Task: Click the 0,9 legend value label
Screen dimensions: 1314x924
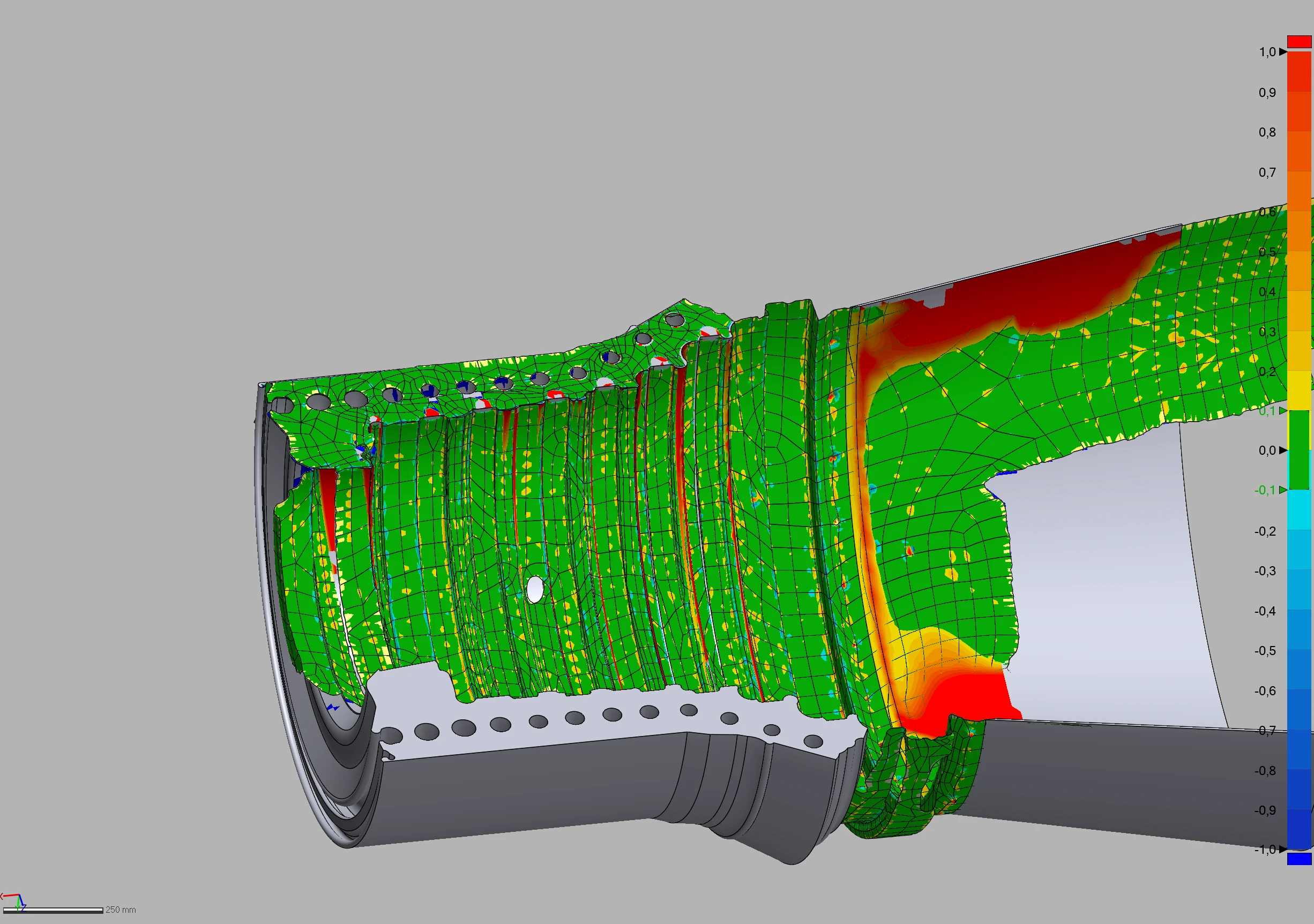Action: (x=1267, y=93)
